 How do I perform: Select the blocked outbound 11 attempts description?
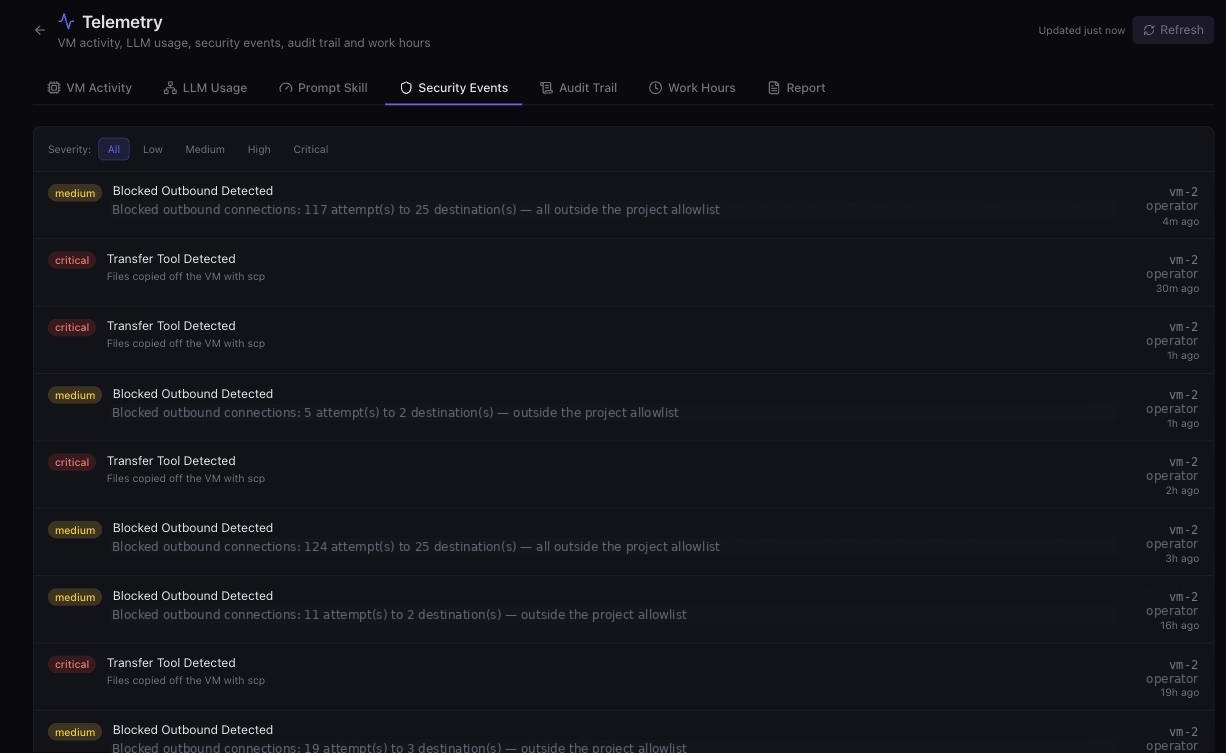tap(399, 615)
